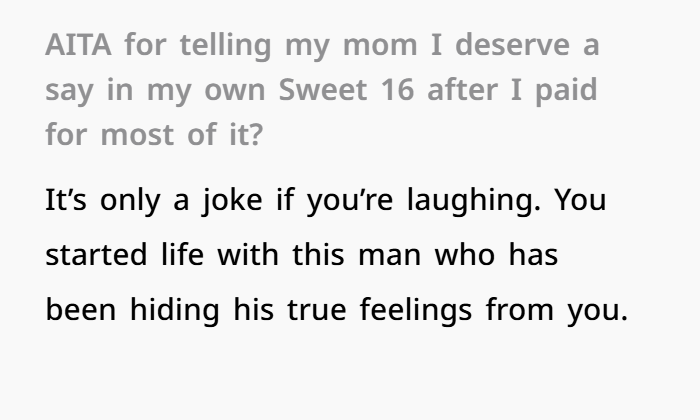Open the AITA Sweet 16 post title
Image resolution: width=700 pixels, height=420 pixels.
pyautogui.click(x=322, y=90)
